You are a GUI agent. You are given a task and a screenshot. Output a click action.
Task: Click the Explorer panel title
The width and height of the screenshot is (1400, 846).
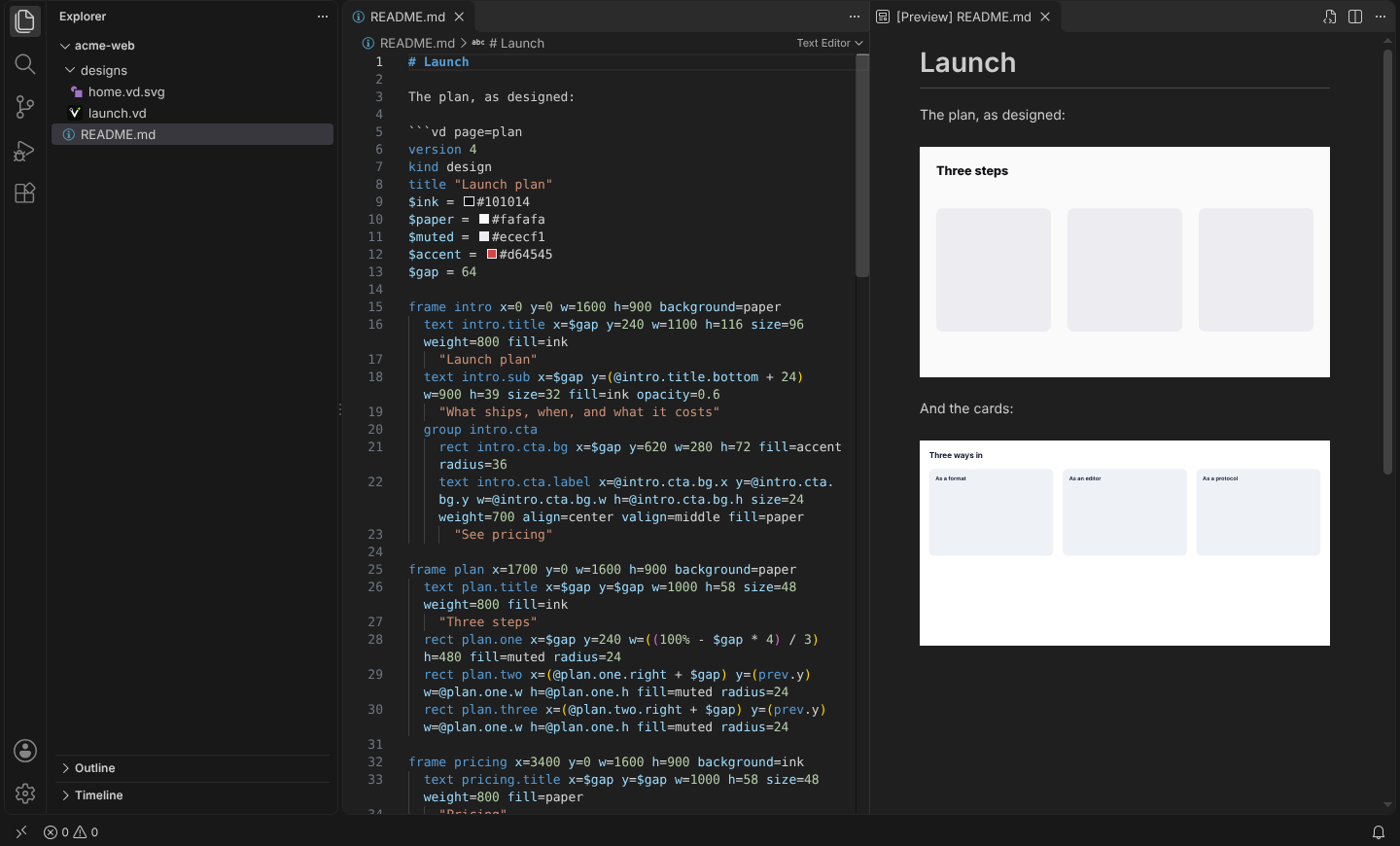83,17
